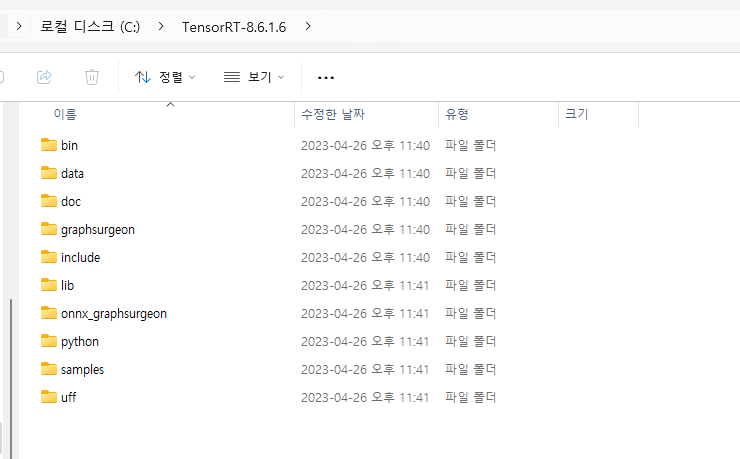
Task: Click the Delete trash can icon
Action: (x=92, y=76)
